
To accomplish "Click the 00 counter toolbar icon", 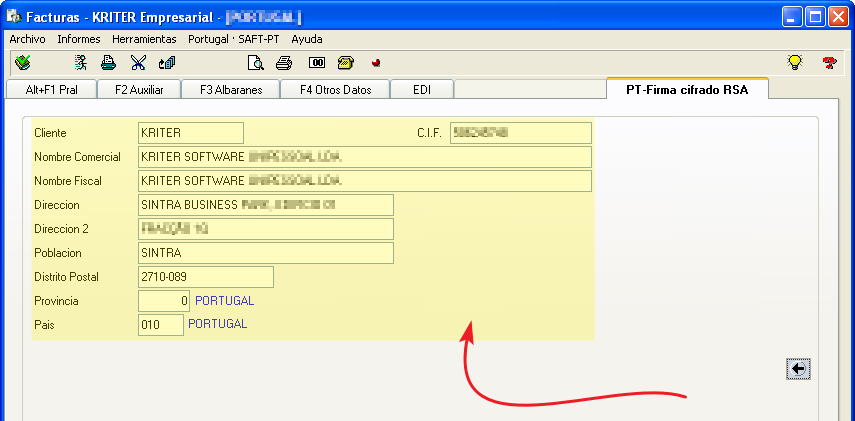I will (317, 63).
